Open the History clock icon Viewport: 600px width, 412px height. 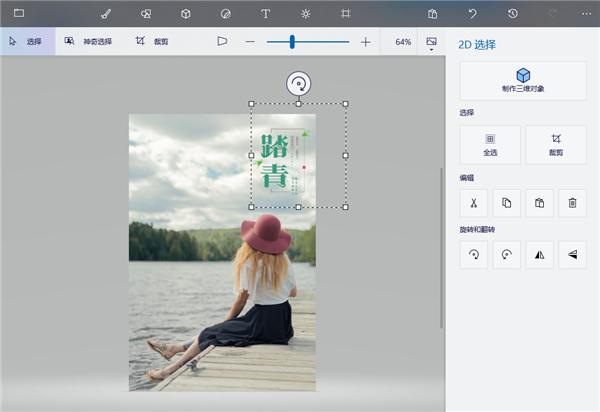click(x=513, y=14)
